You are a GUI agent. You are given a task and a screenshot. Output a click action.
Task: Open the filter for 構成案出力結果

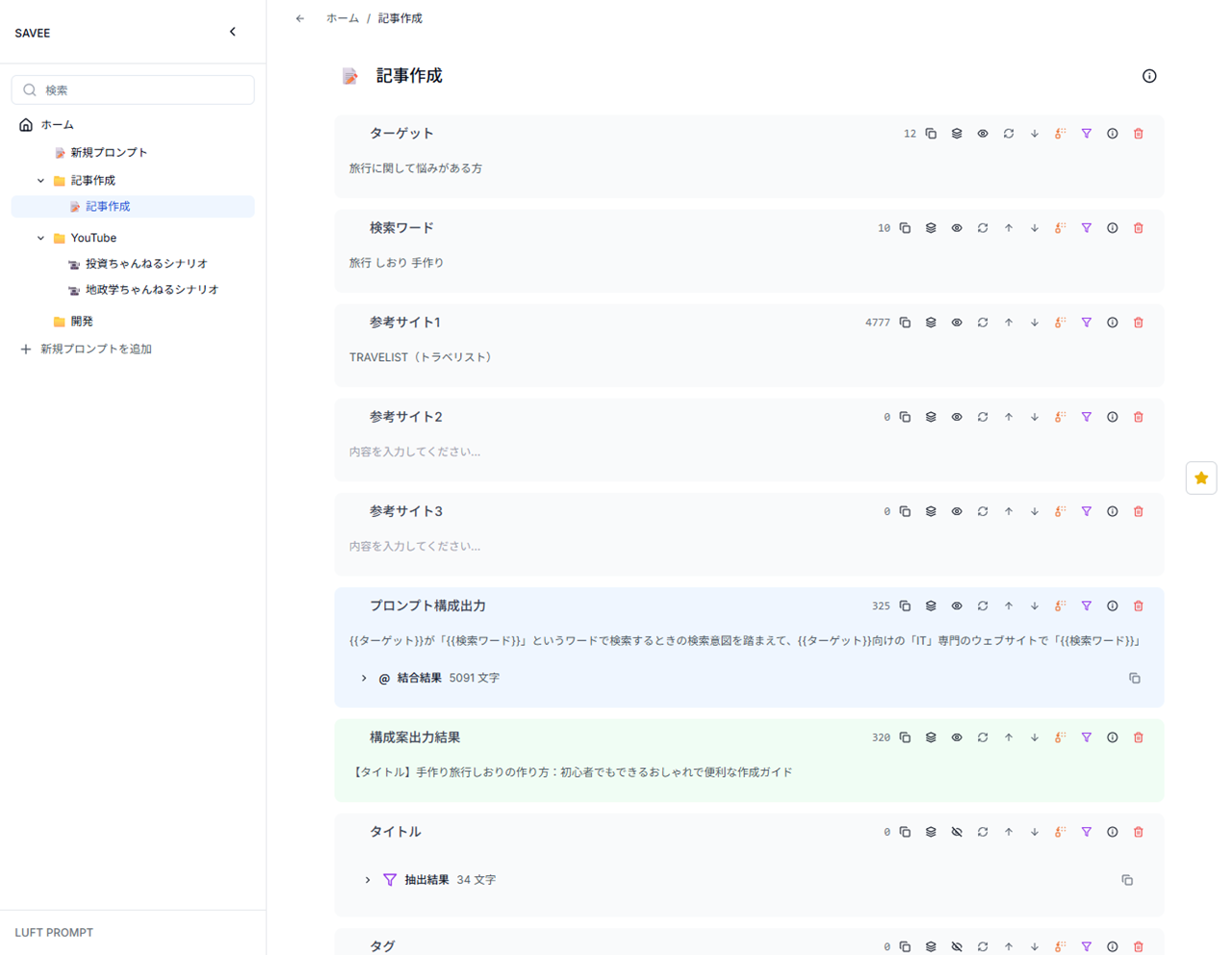1087,737
